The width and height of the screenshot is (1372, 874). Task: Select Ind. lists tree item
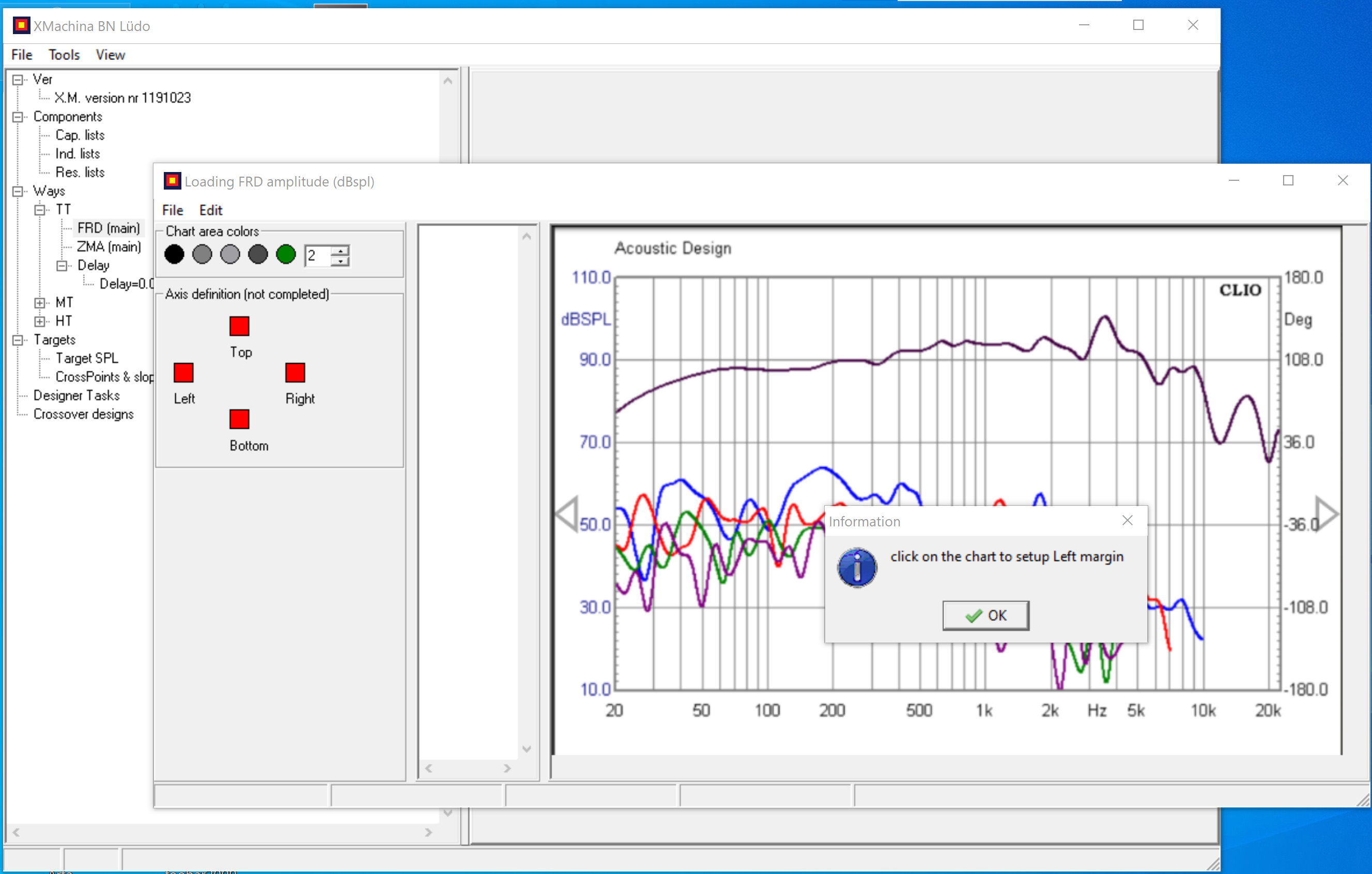78,154
